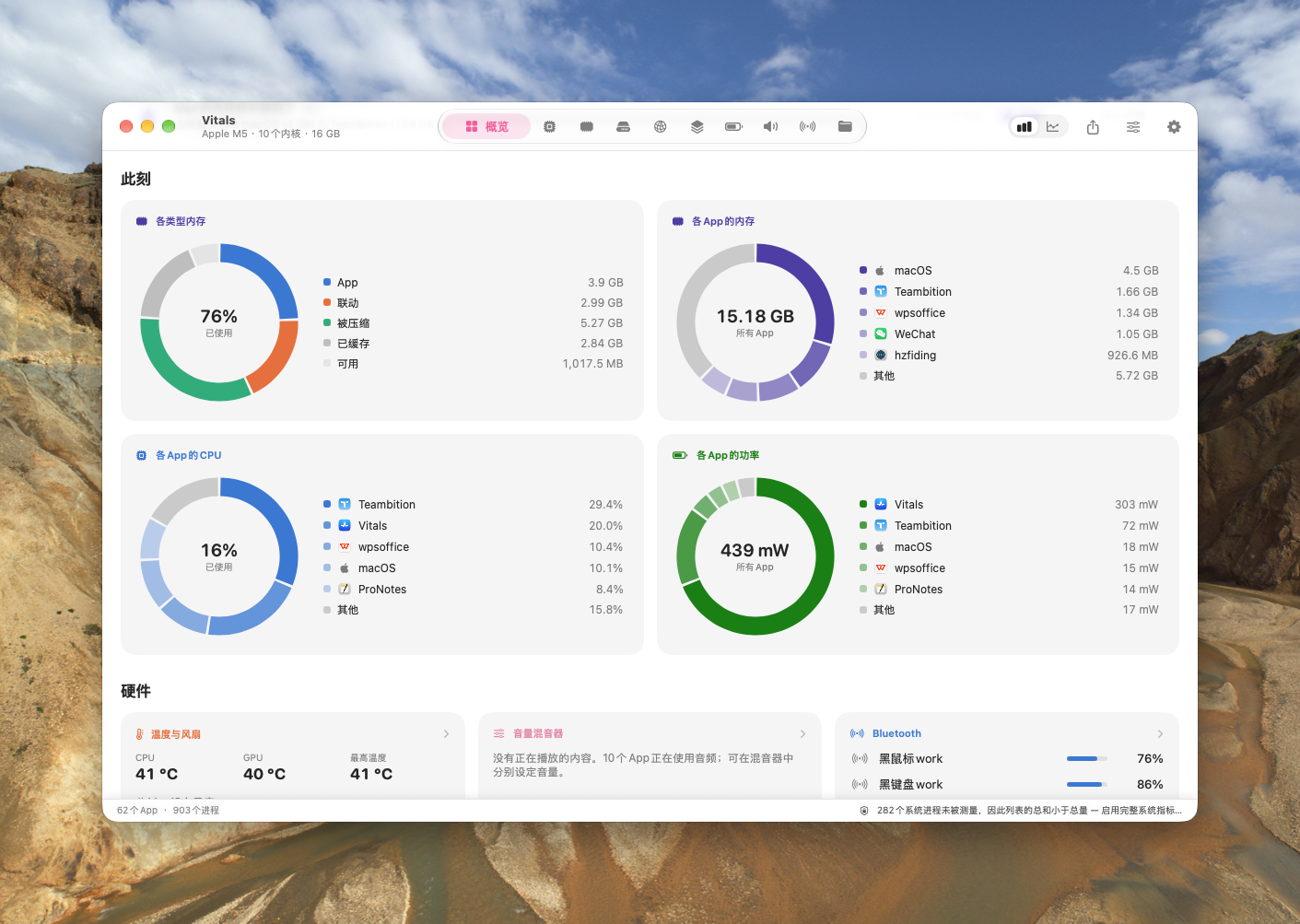Select the macOS 10.1% CPU row

point(474,568)
